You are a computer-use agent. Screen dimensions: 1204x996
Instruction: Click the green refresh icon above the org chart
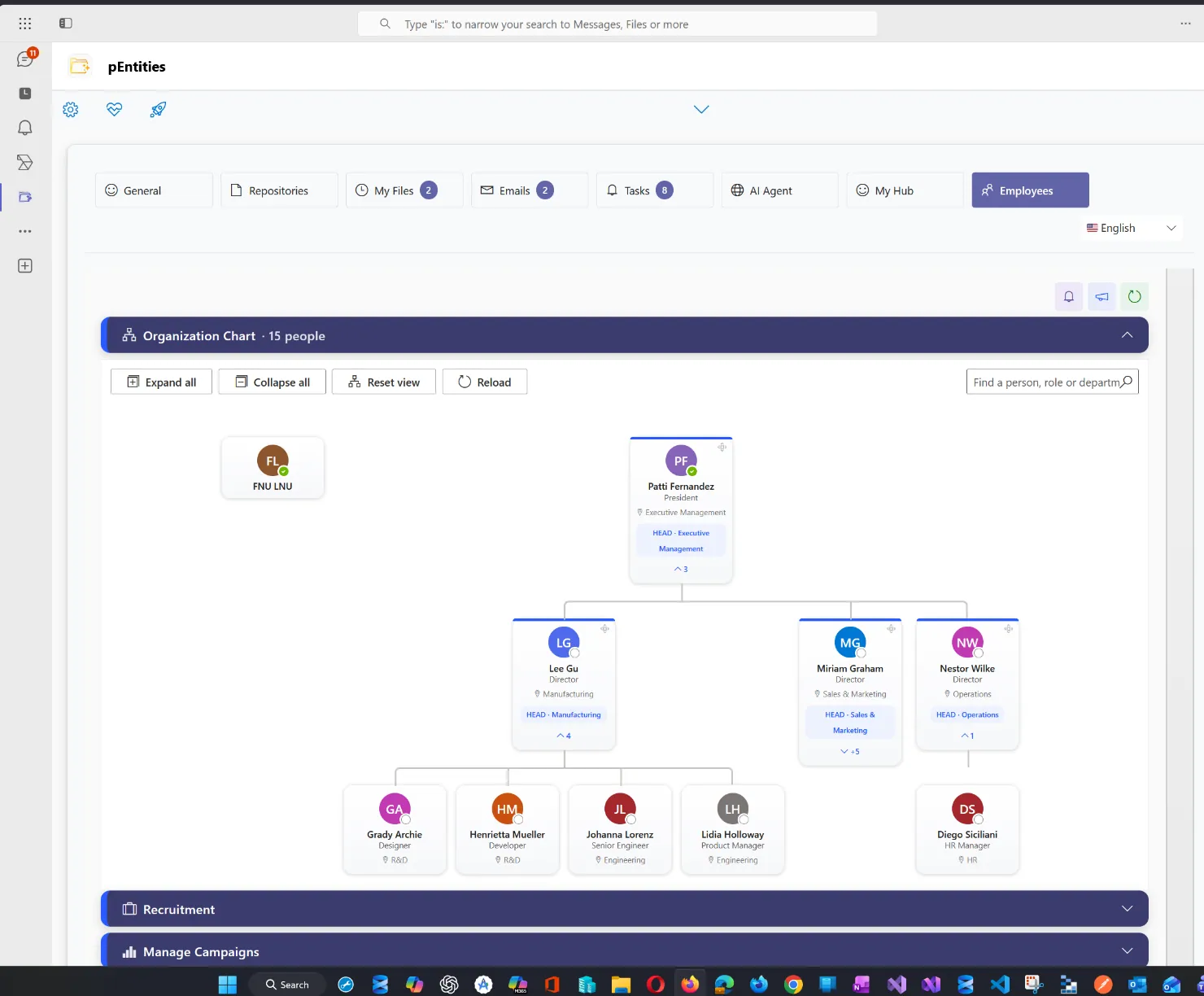(x=1134, y=297)
